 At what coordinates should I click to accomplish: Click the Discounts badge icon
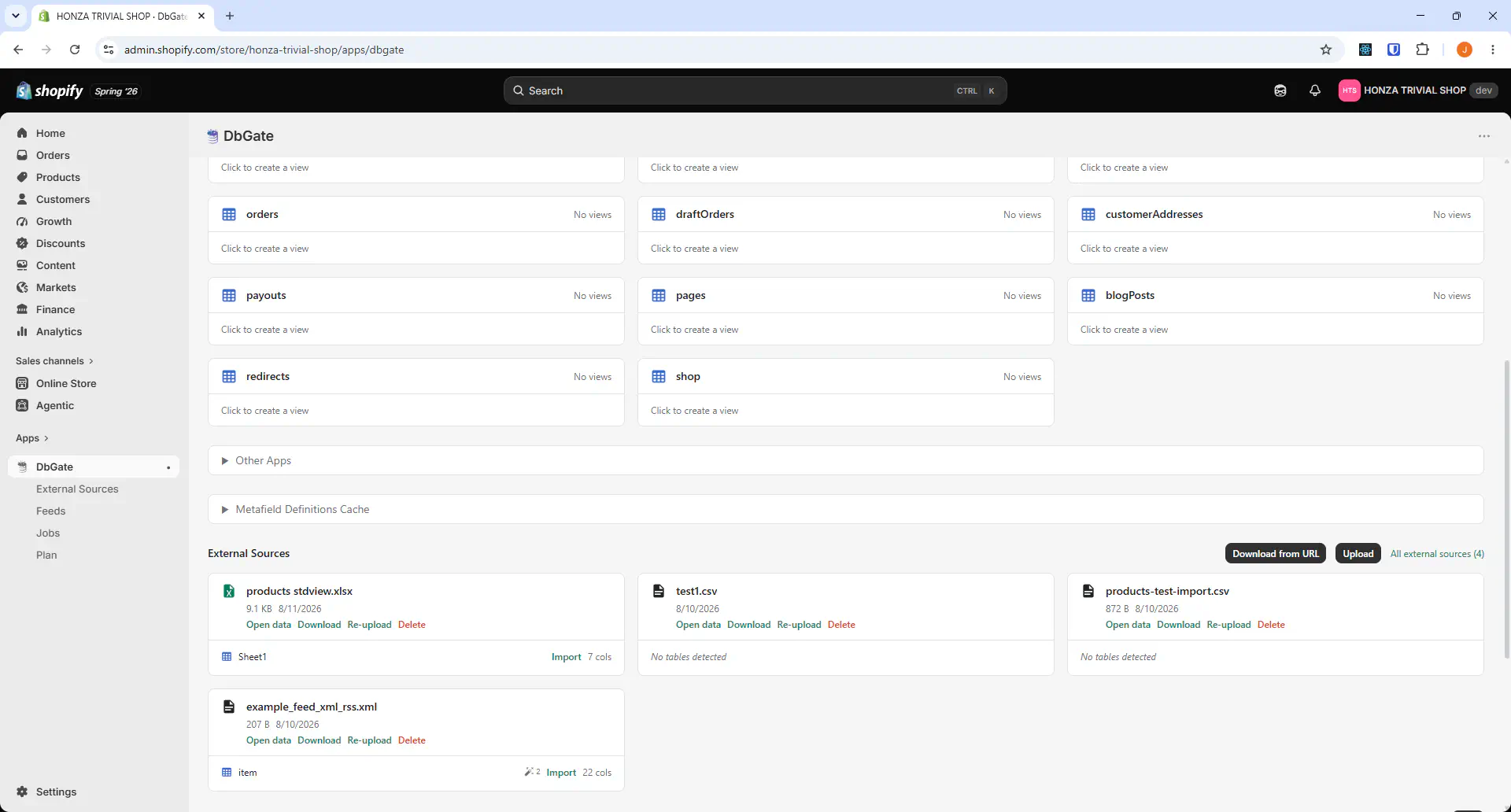pyautogui.click(x=22, y=243)
